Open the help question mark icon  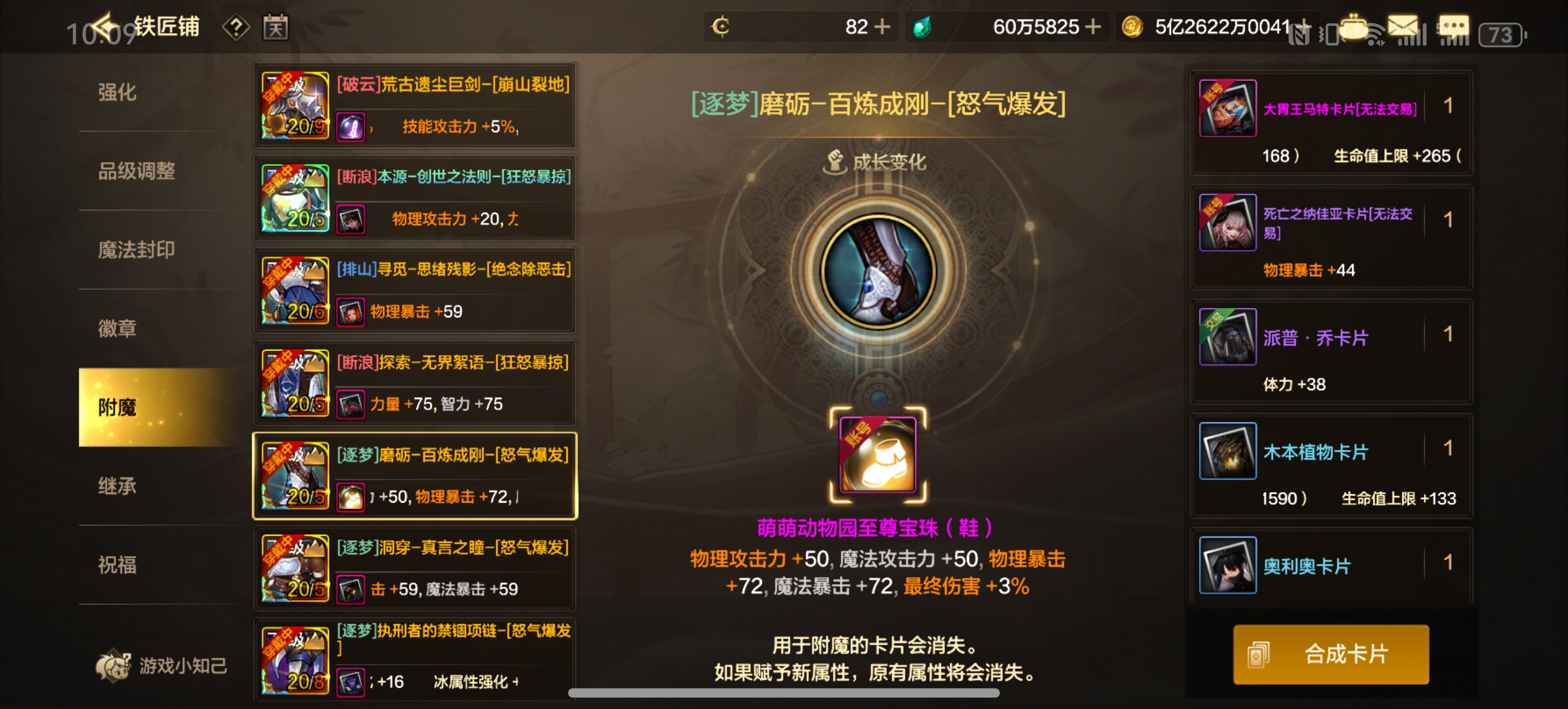[x=236, y=27]
